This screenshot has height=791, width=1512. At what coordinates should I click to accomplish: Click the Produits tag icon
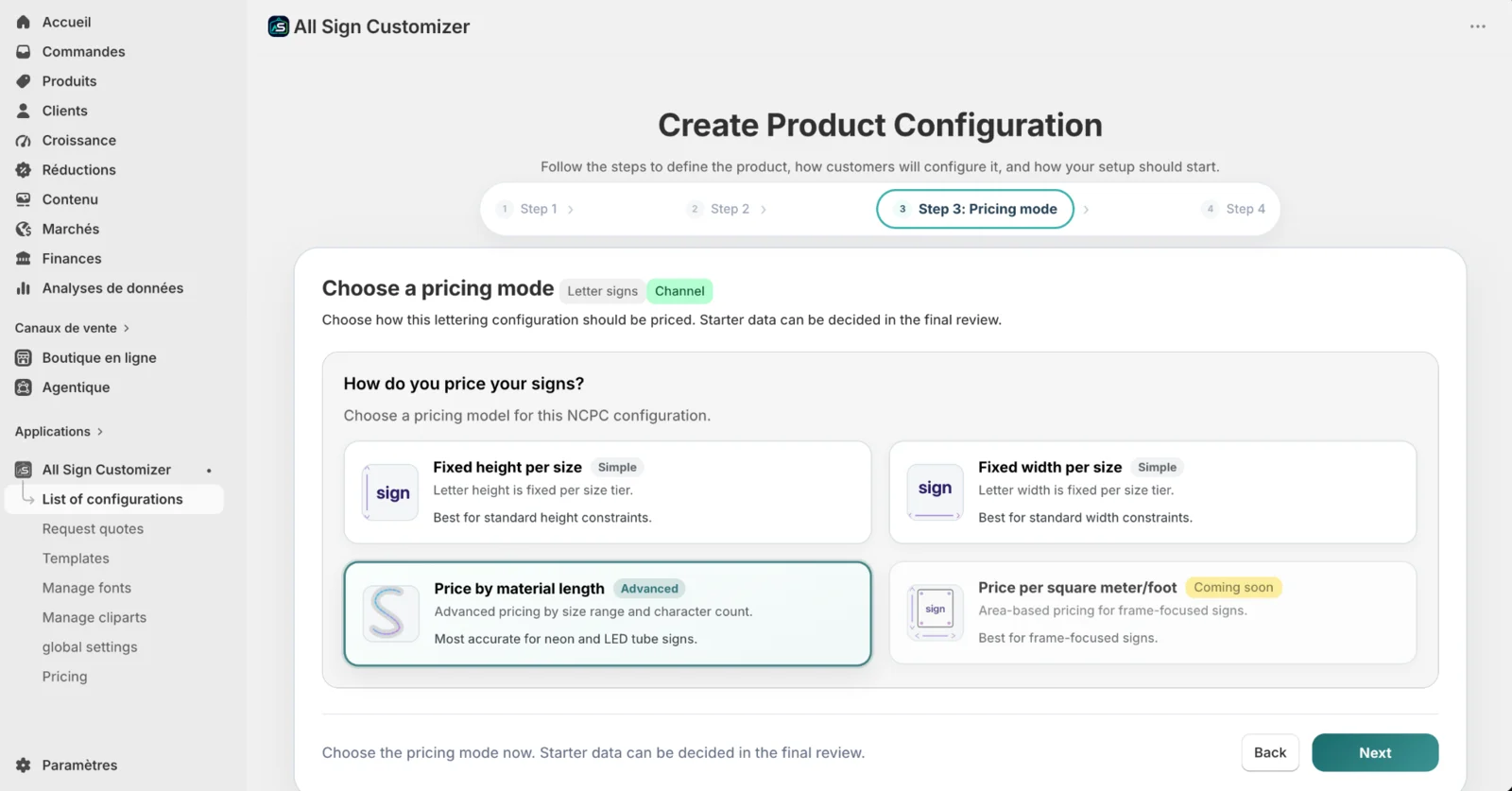24,81
